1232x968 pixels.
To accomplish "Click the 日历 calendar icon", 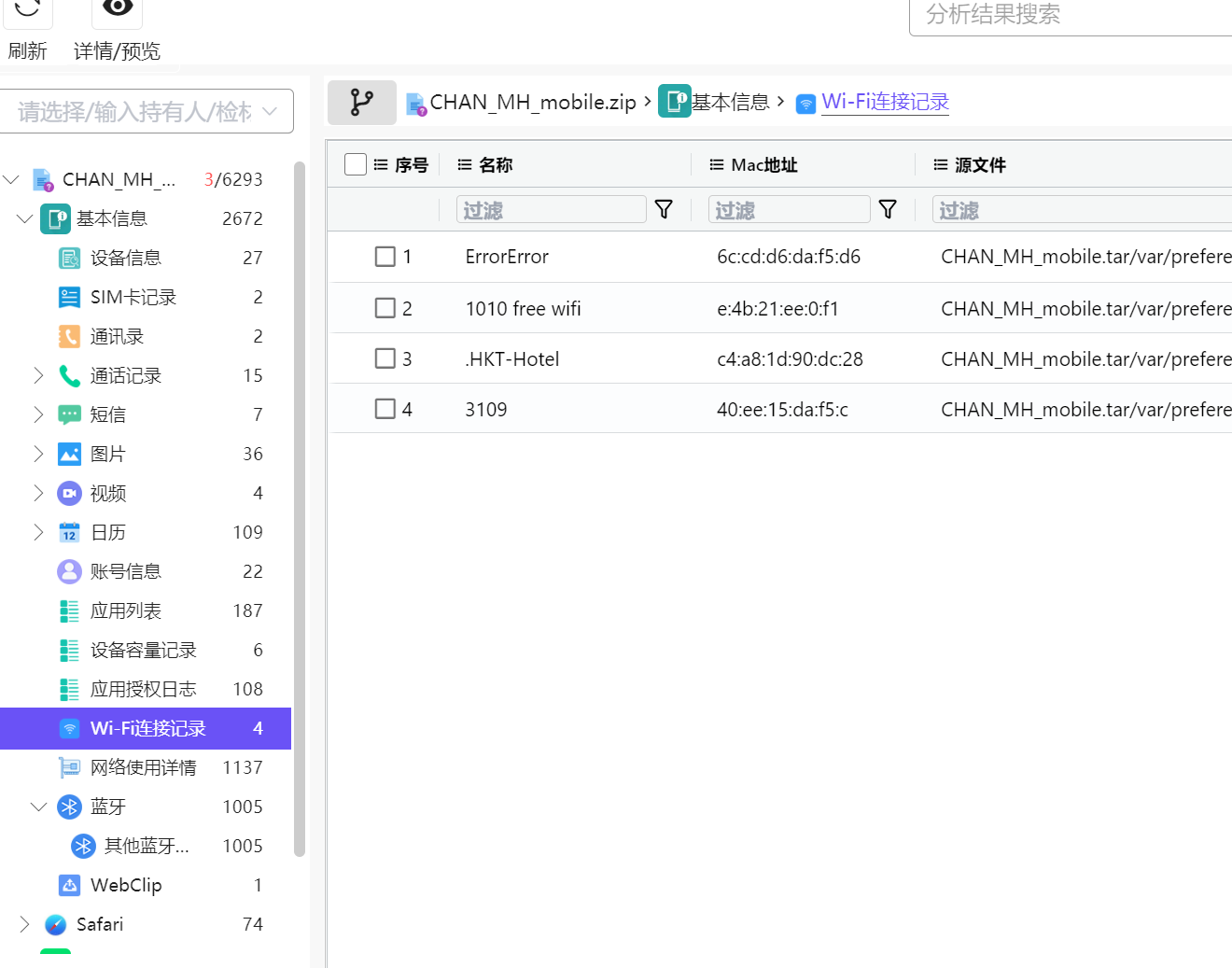I will (x=69, y=532).
